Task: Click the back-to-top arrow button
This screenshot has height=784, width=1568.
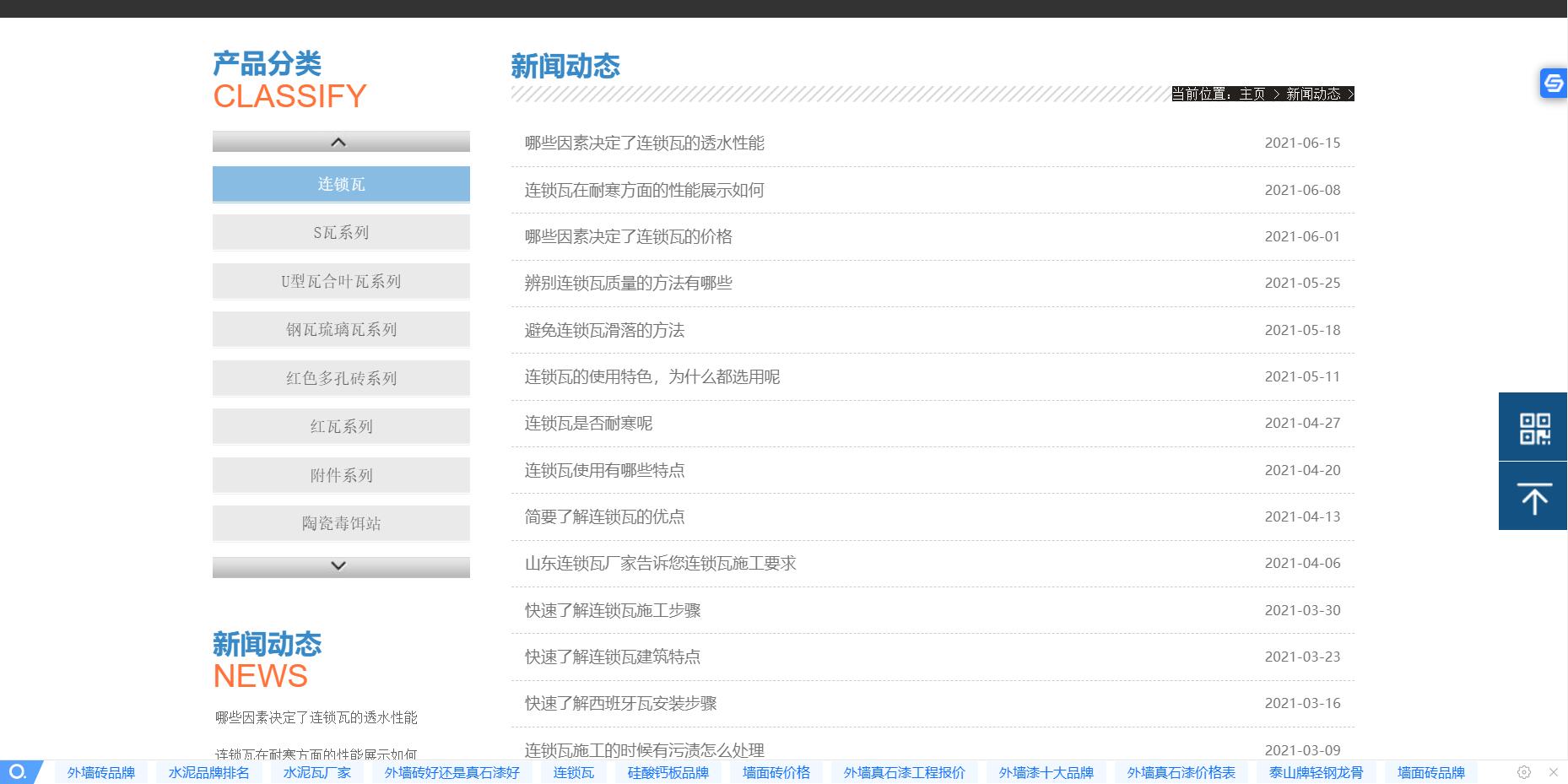Action: coord(1533,496)
